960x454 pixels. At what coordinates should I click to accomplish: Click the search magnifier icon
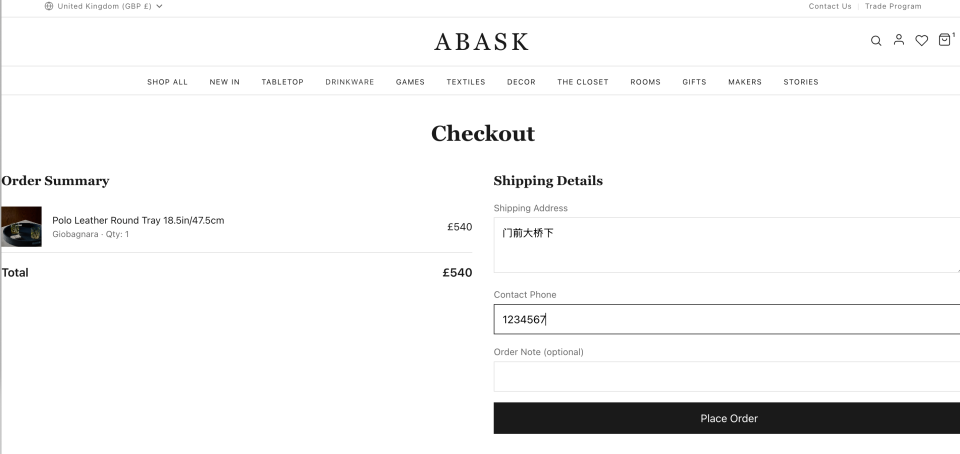click(876, 41)
